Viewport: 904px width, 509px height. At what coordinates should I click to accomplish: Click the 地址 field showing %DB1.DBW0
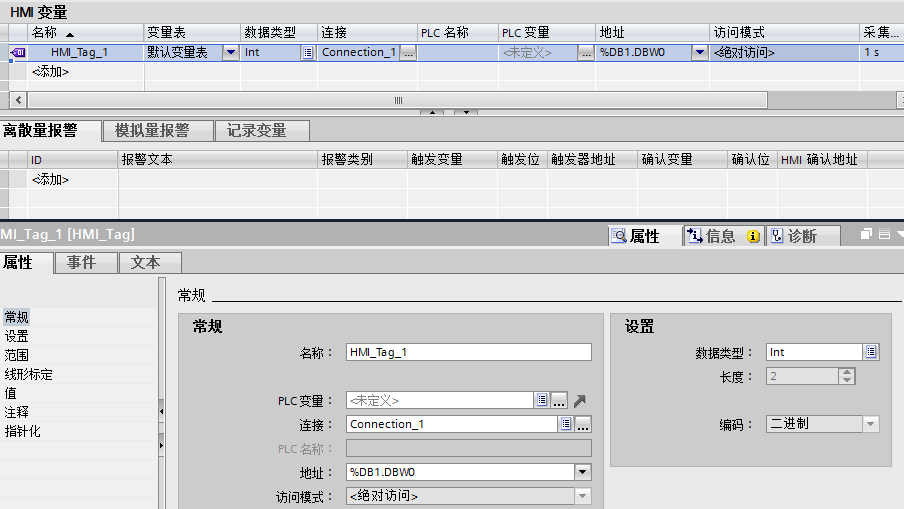pos(460,472)
